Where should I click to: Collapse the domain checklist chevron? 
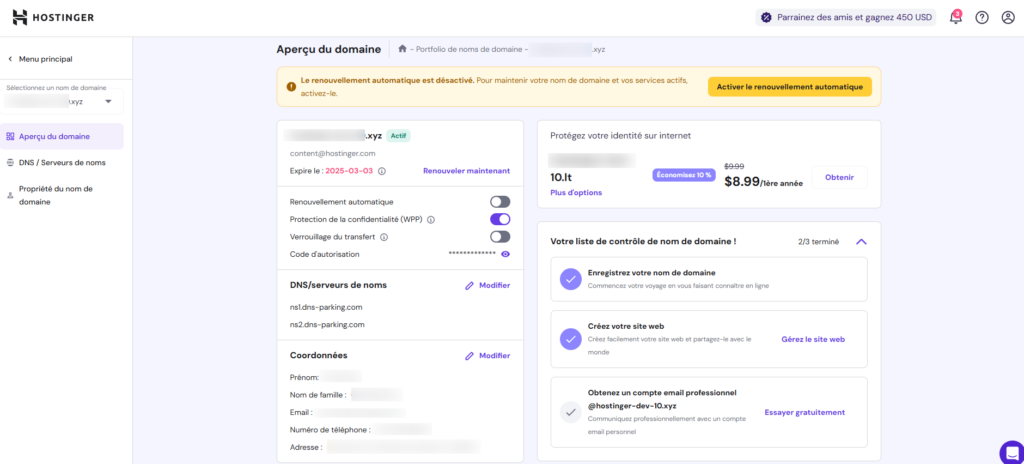coord(861,242)
